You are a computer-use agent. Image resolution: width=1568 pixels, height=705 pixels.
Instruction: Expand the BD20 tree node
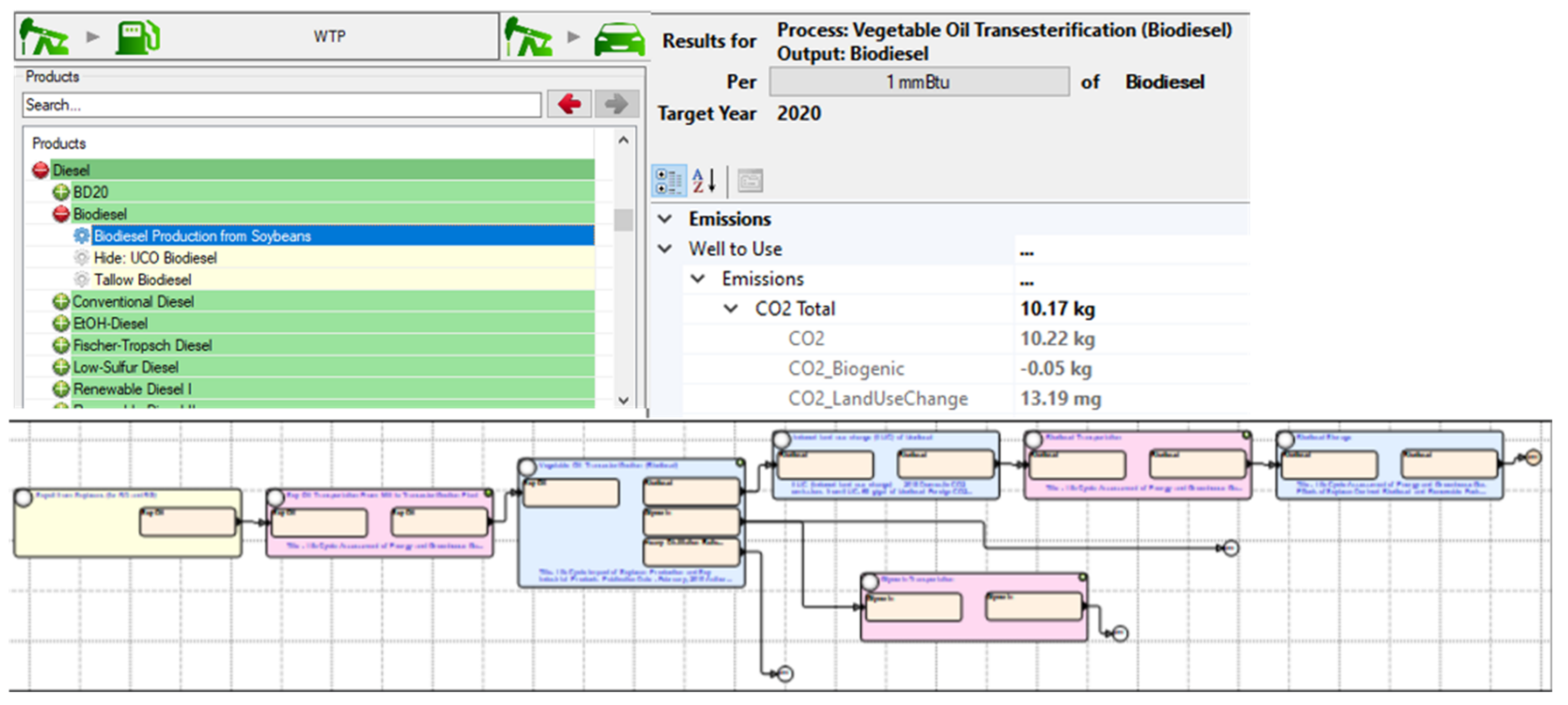[61, 192]
